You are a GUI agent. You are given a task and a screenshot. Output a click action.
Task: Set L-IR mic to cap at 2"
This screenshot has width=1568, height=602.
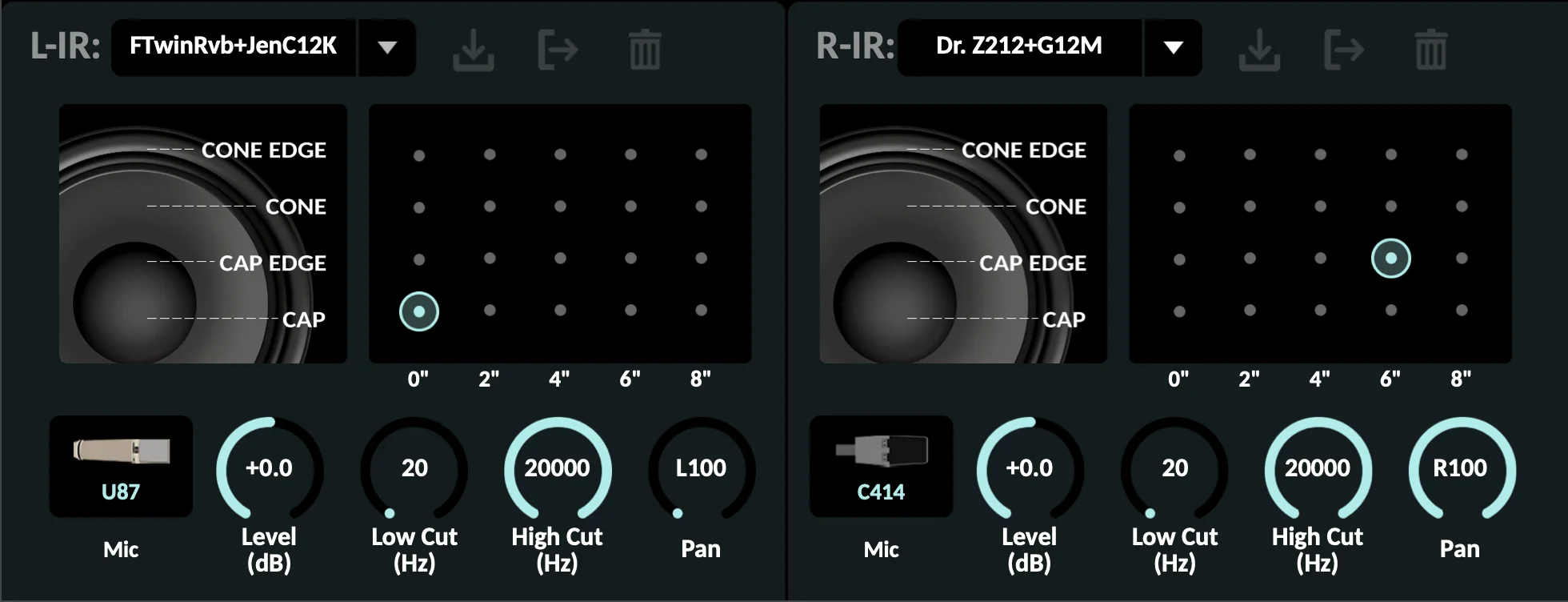coord(490,311)
